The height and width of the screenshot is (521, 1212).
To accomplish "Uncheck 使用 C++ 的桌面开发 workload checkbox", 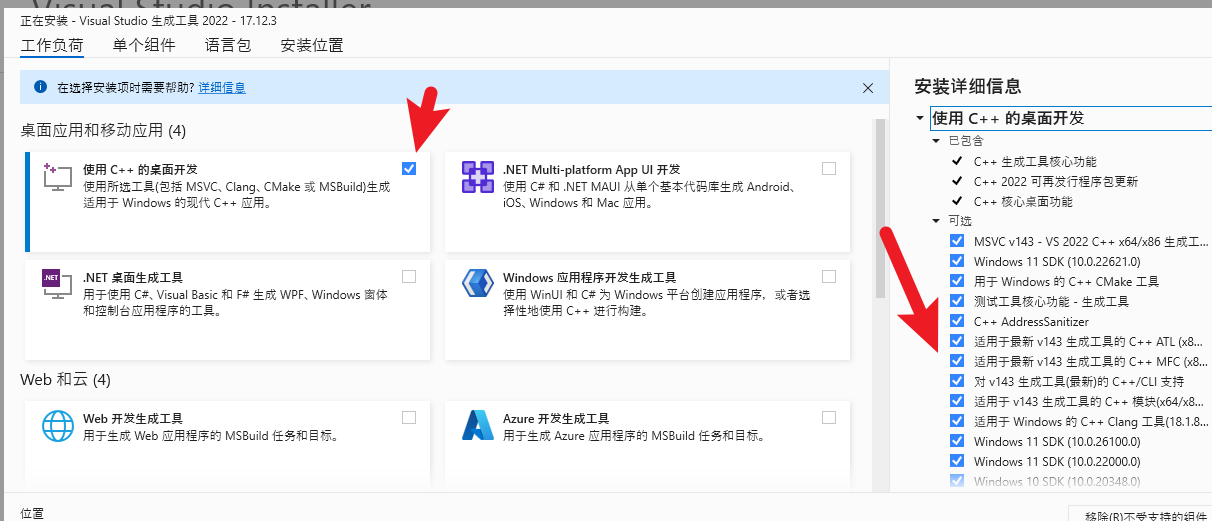I will click(x=409, y=168).
